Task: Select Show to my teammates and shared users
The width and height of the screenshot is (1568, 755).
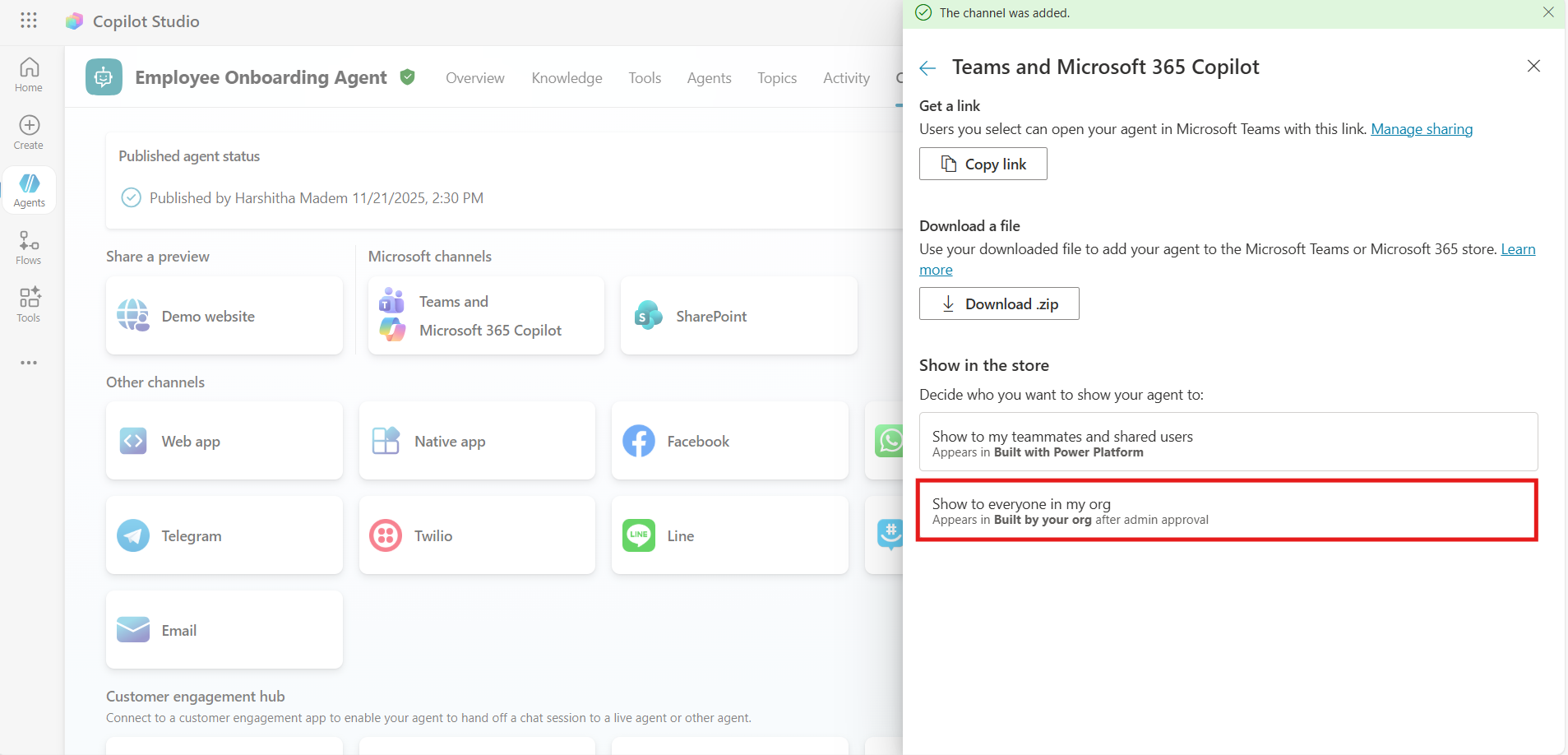Action: [x=1228, y=442]
